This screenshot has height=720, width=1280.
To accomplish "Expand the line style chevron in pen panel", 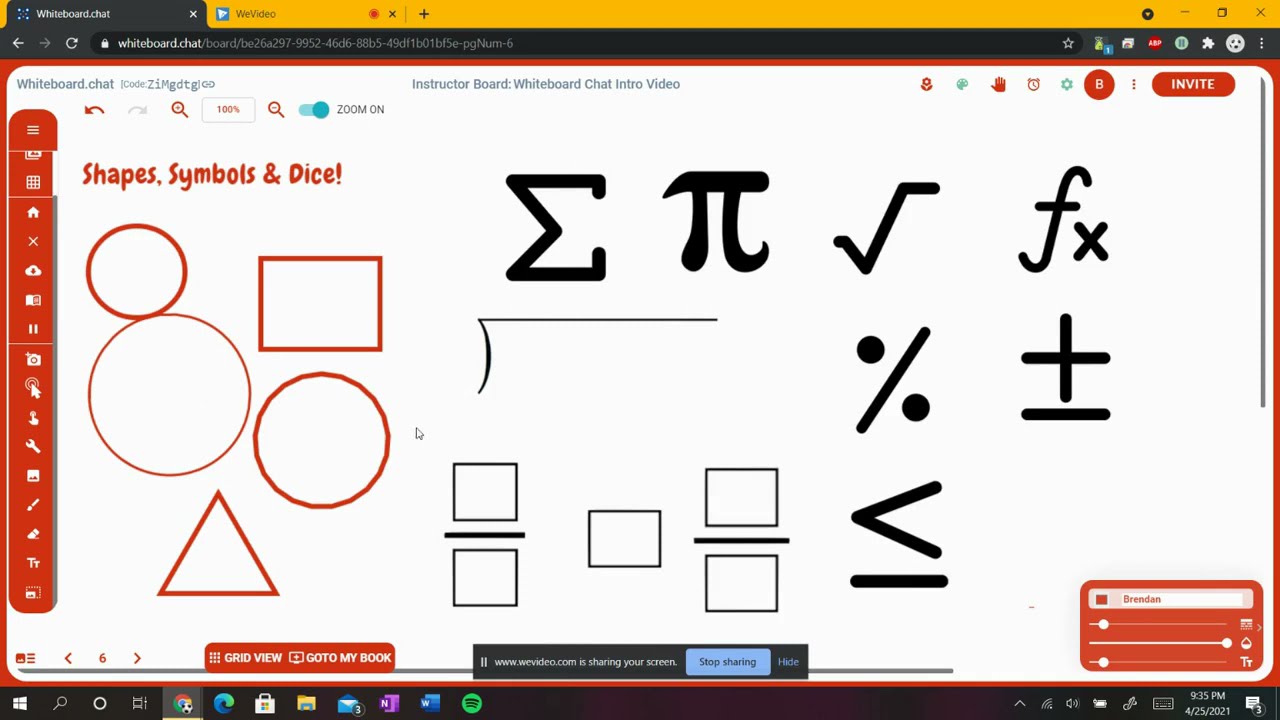I will [1259, 627].
